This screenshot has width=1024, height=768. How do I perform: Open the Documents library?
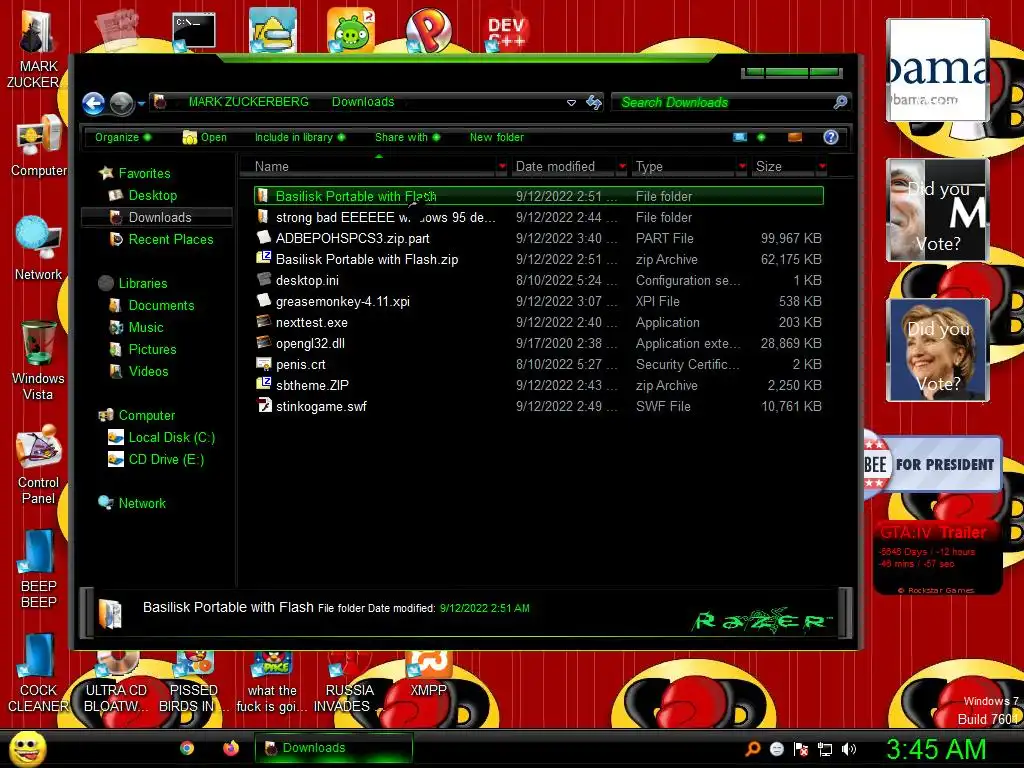[x=152, y=306]
